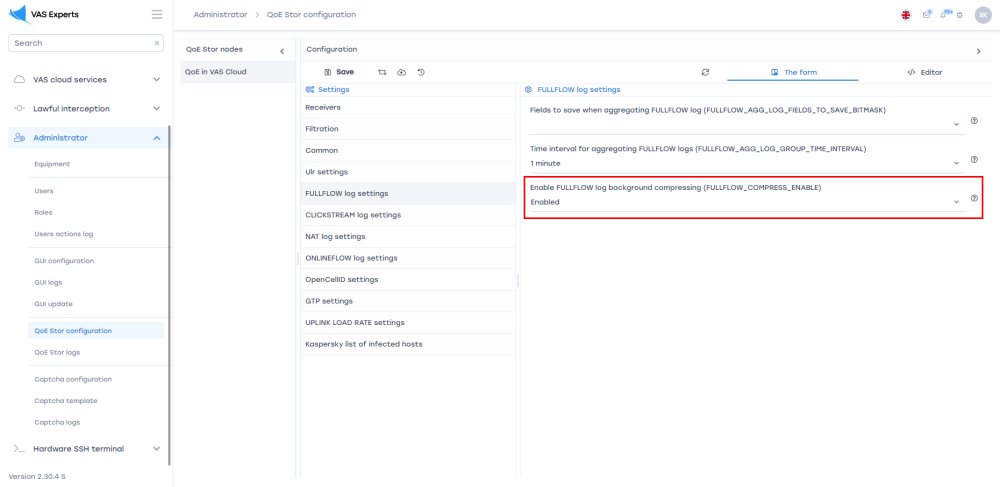
Task: Collapse the QoE Stor nodes panel
Action: click(x=281, y=51)
